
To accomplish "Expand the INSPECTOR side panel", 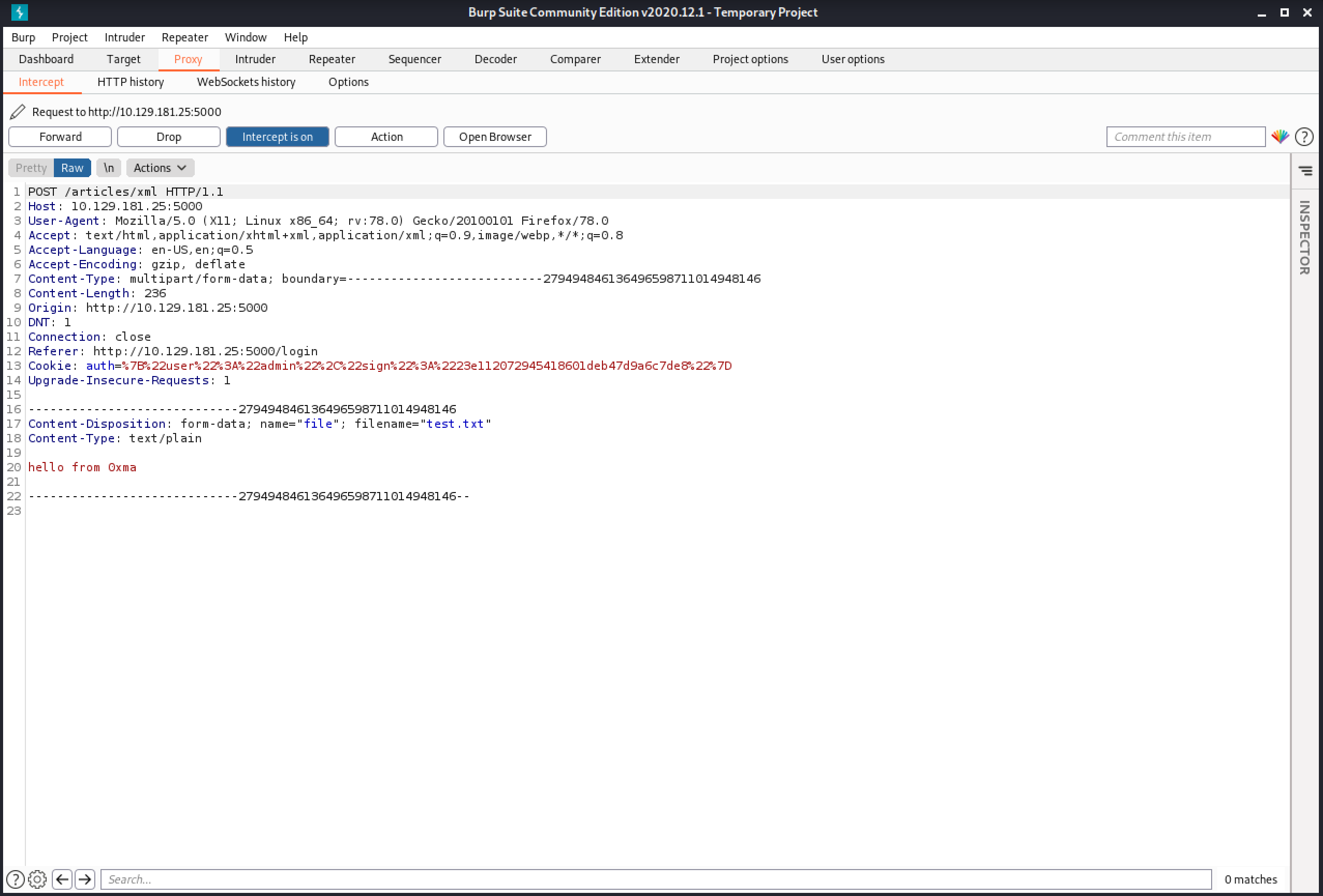I will [1304, 237].
